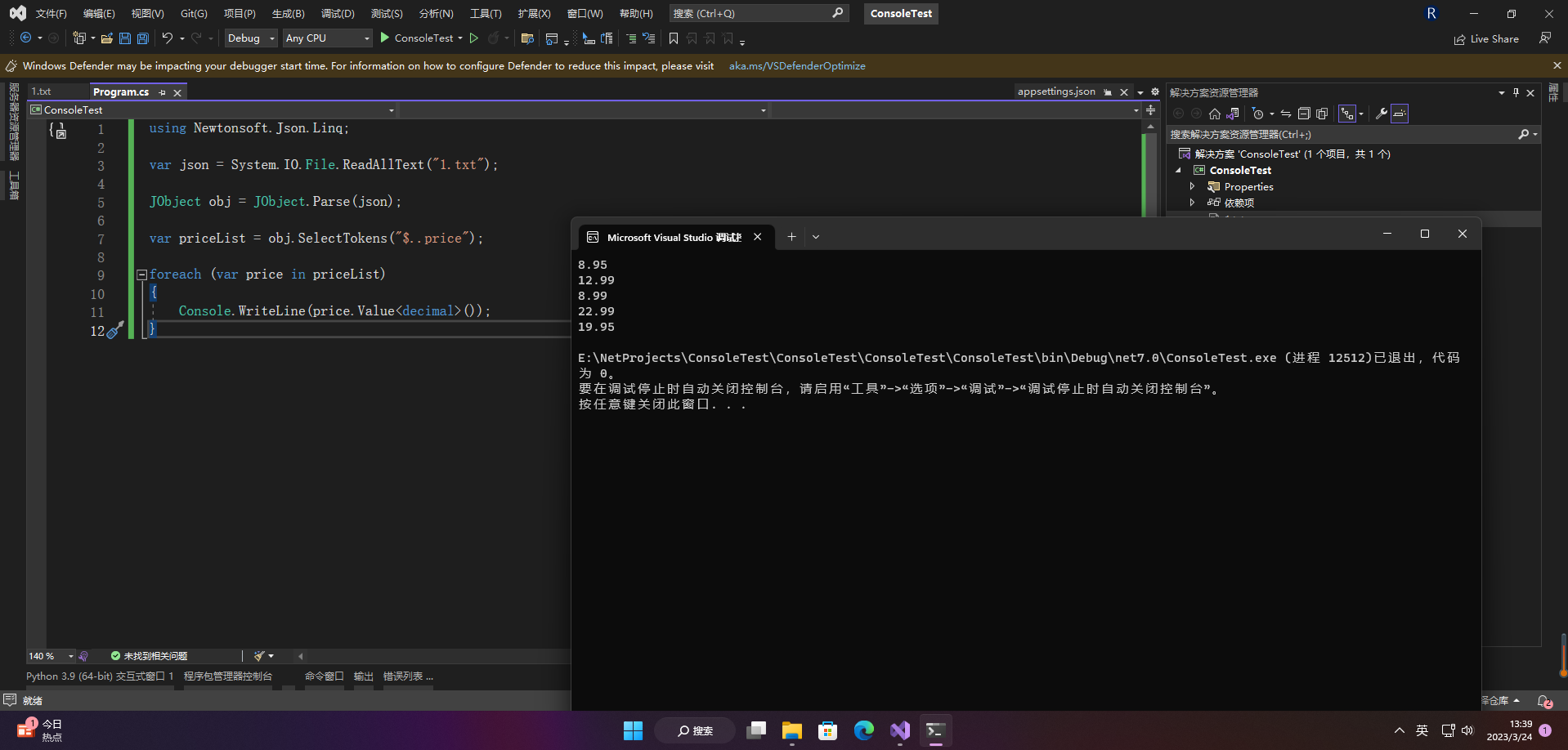
Task: Switch to the 1.txt editor tab
Action: (42, 92)
